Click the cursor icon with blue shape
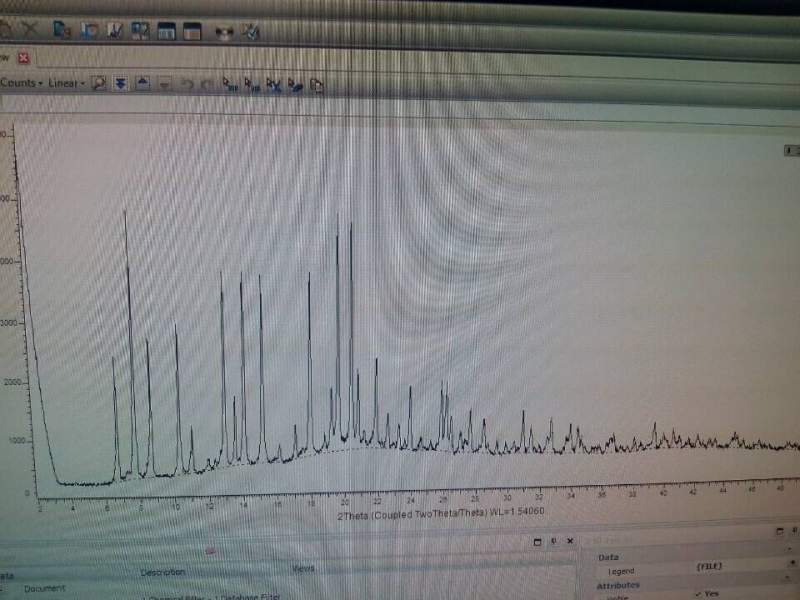Image resolution: width=800 pixels, height=600 pixels. pyautogui.click(x=295, y=86)
